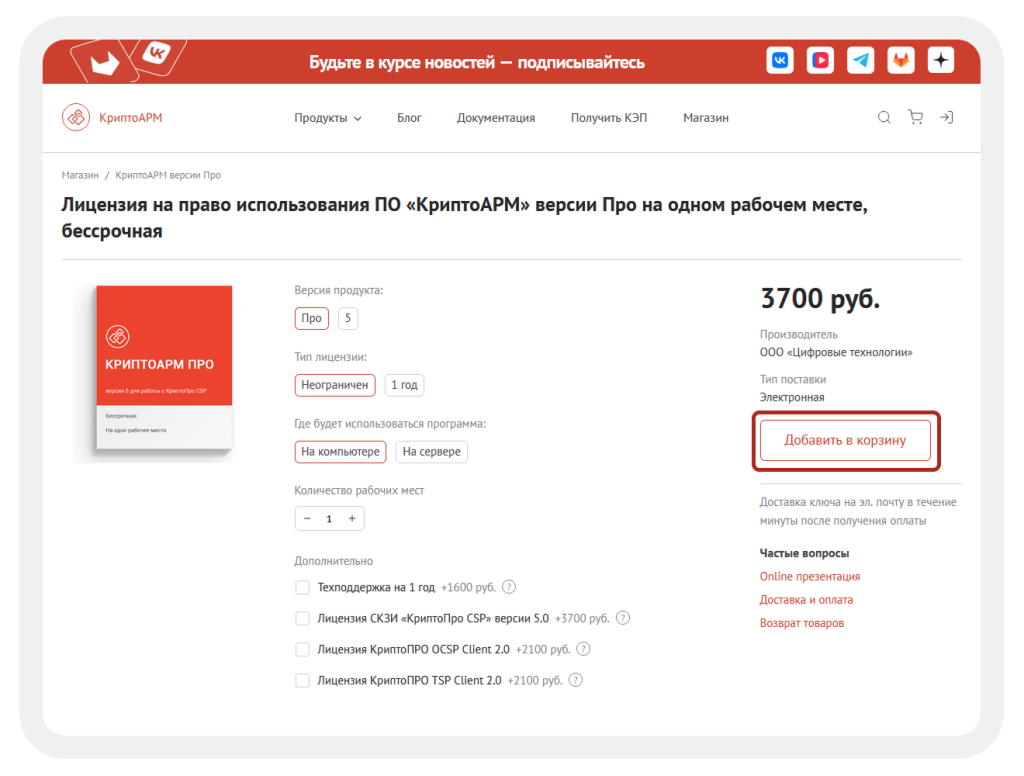Open the shopping cart icon
This screenshot has width=1024, height=776.
915,117
